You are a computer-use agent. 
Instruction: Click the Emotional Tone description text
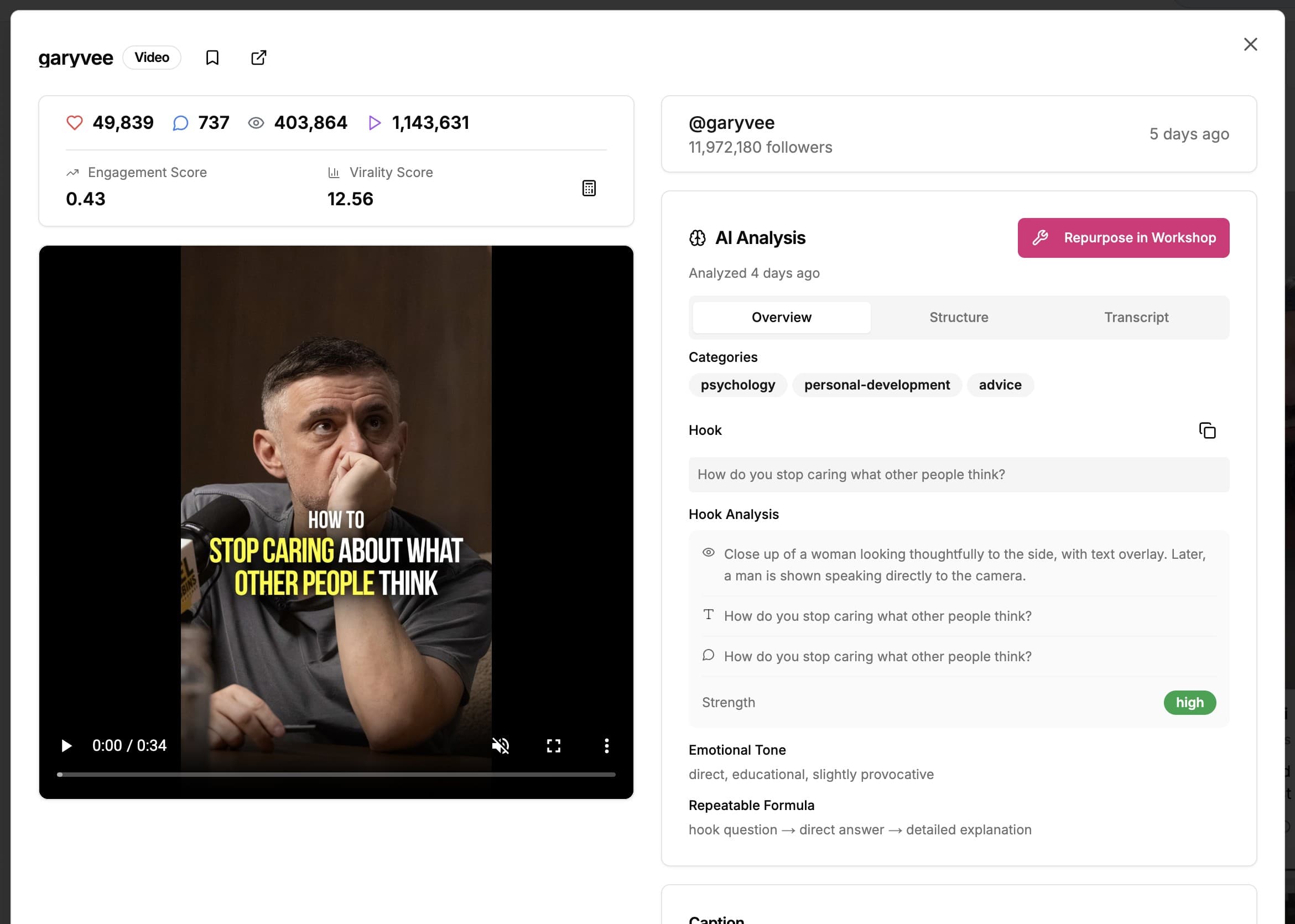point(811,775)
